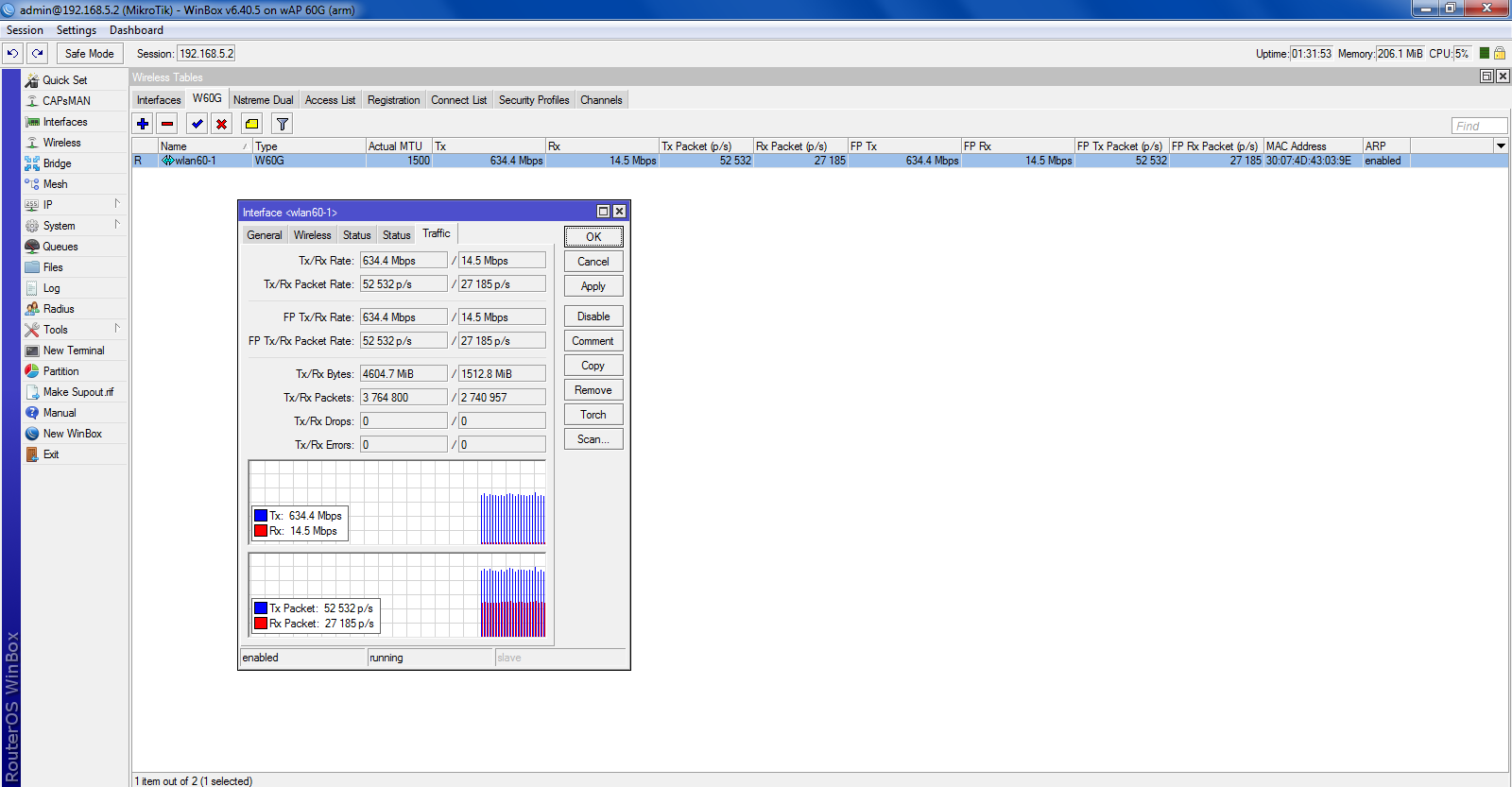Open Partition in sidebar
Viewport: 1512px width, 787px height.
coord(60,371)
